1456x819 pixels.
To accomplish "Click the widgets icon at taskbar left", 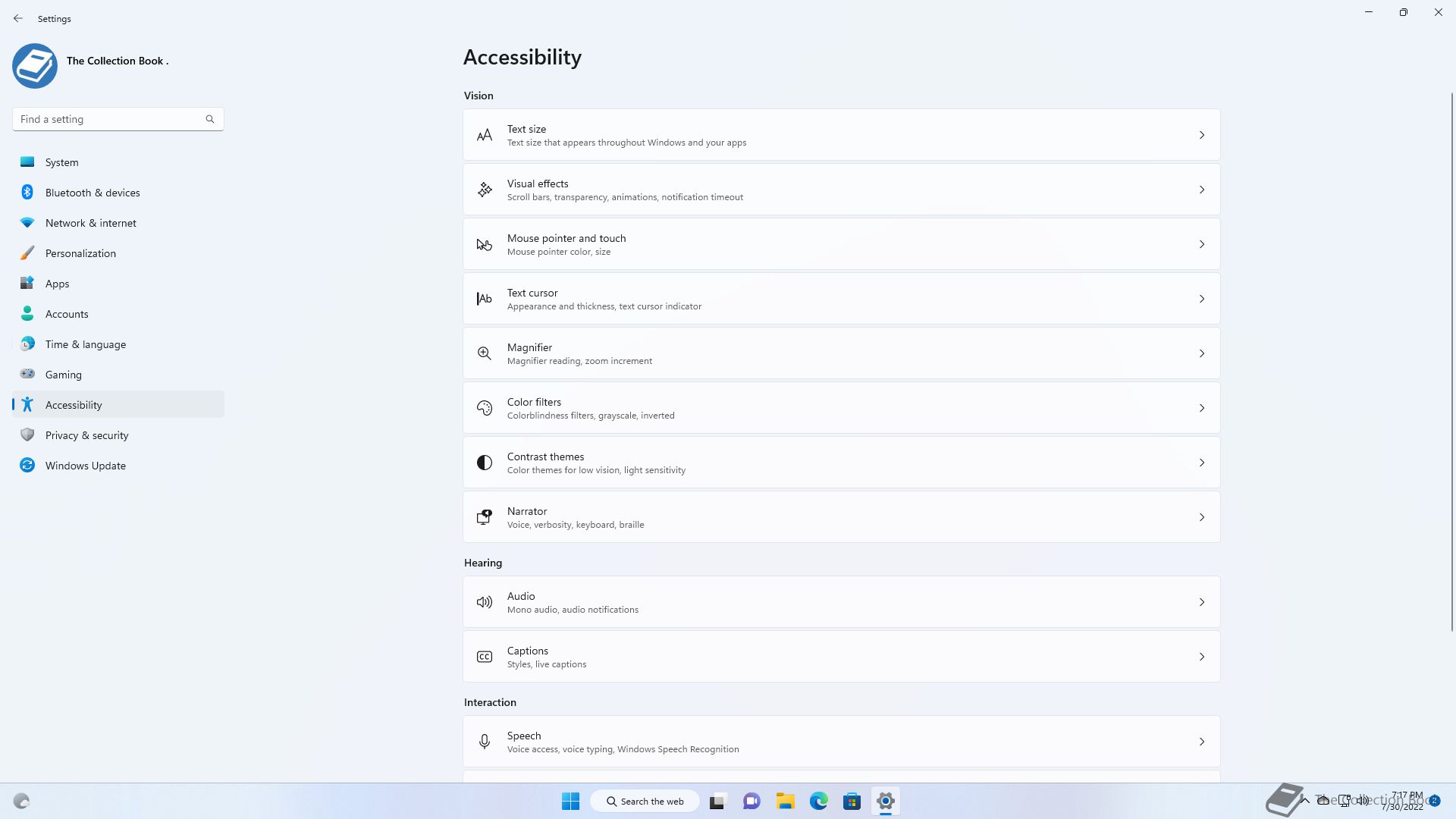I will [21, 801].
